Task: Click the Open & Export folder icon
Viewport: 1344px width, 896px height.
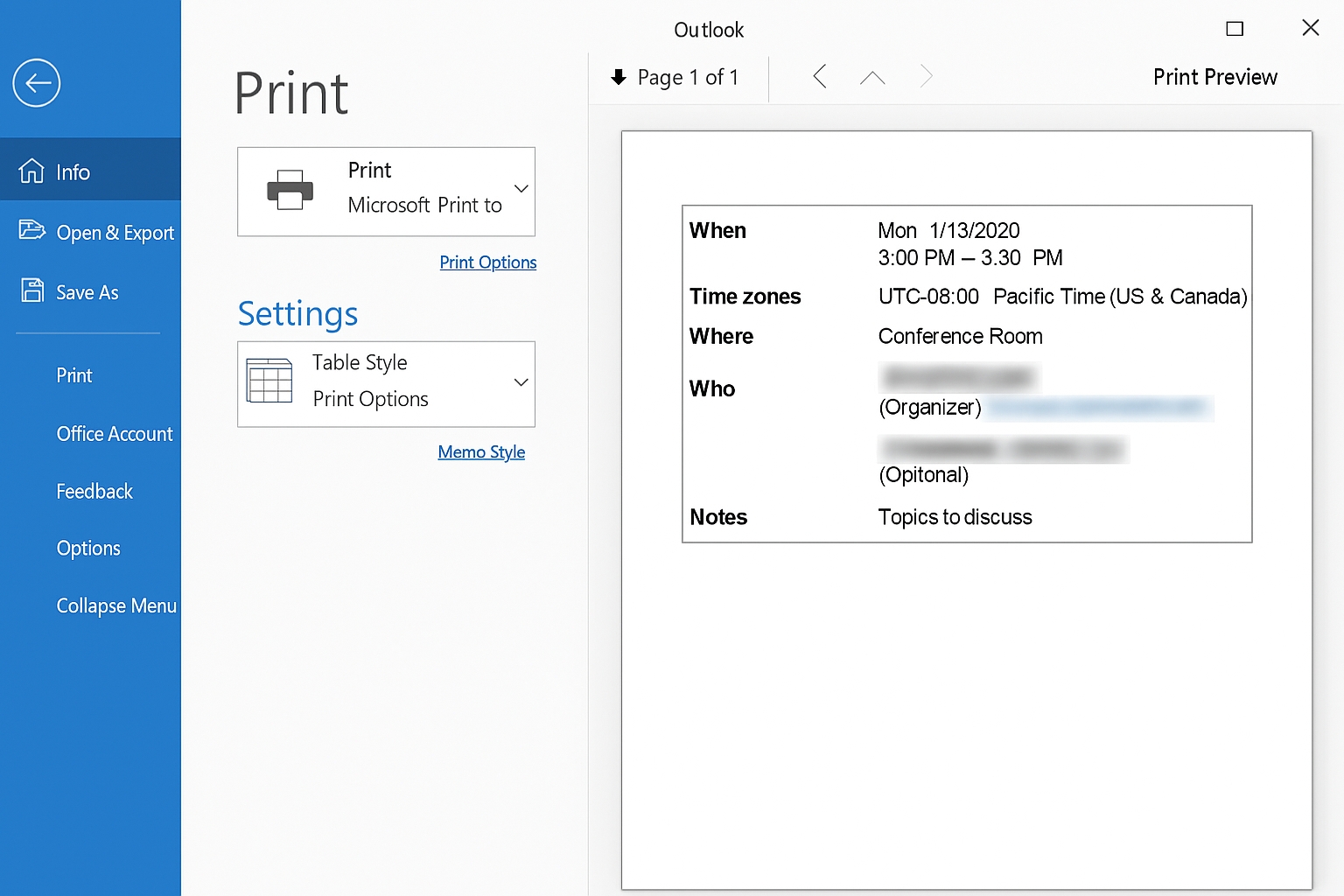Action: (31, 230)
